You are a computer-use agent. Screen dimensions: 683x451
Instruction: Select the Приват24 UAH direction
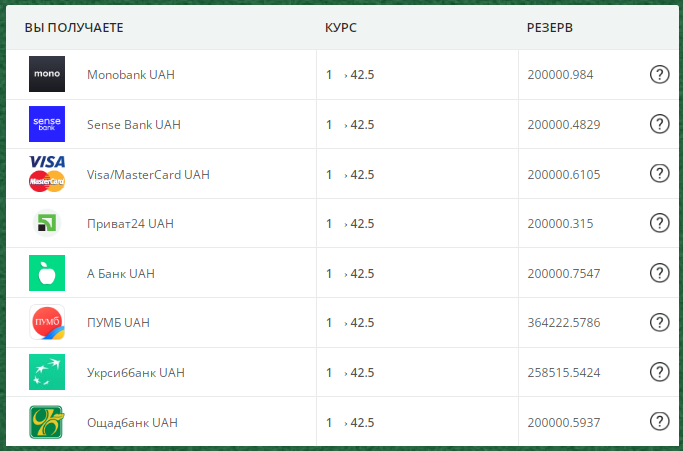pos(130,224)
